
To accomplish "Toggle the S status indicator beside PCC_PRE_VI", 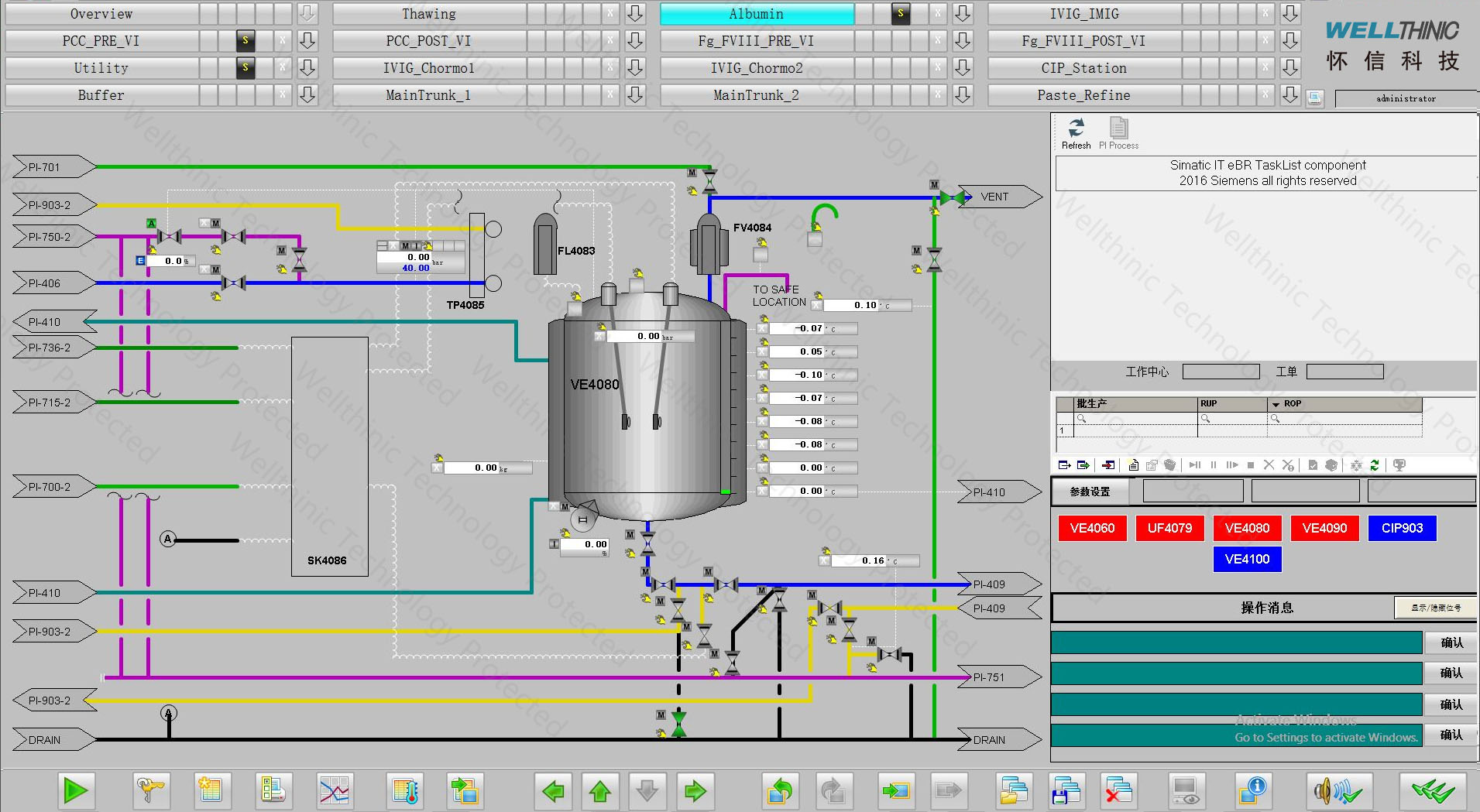I will point(246,41).
